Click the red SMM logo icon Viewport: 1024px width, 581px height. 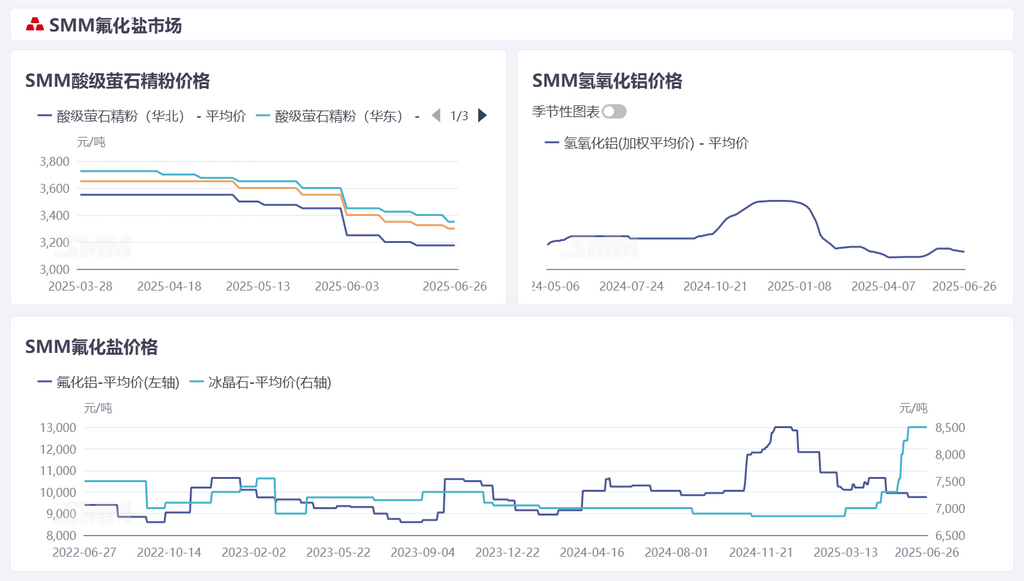(35, 25)
